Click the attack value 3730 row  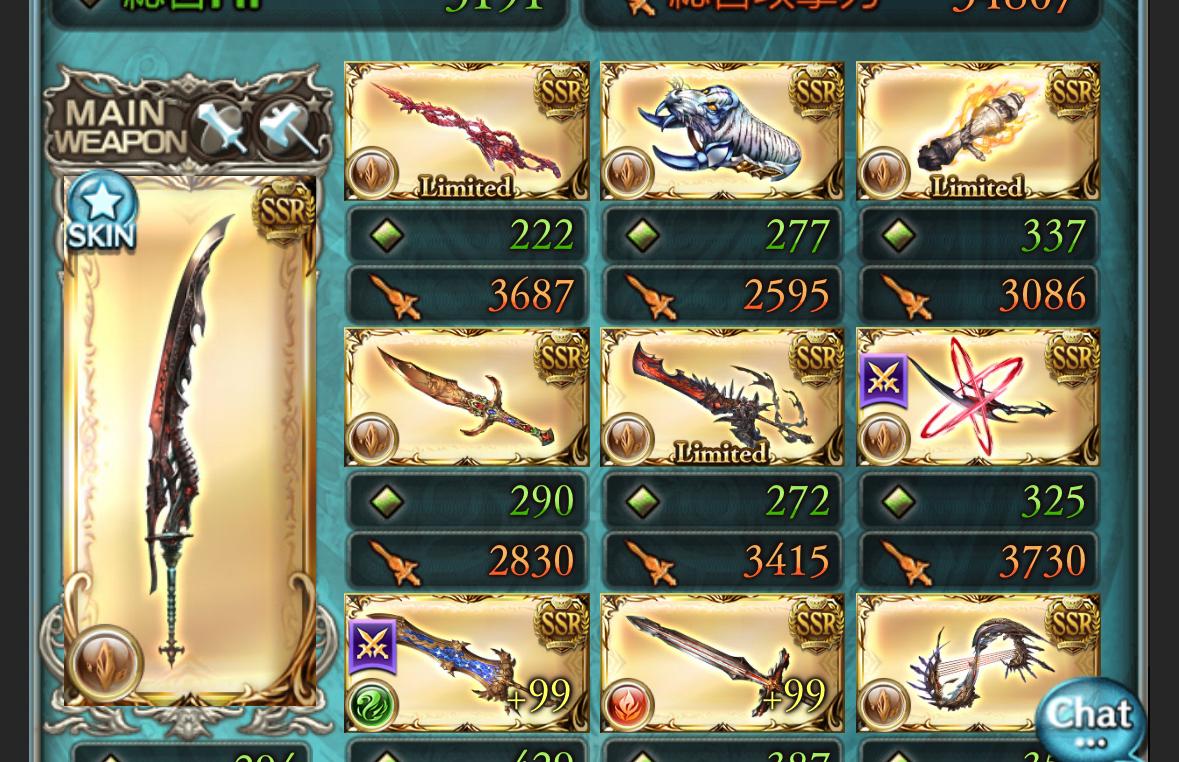tap(978, 560)
